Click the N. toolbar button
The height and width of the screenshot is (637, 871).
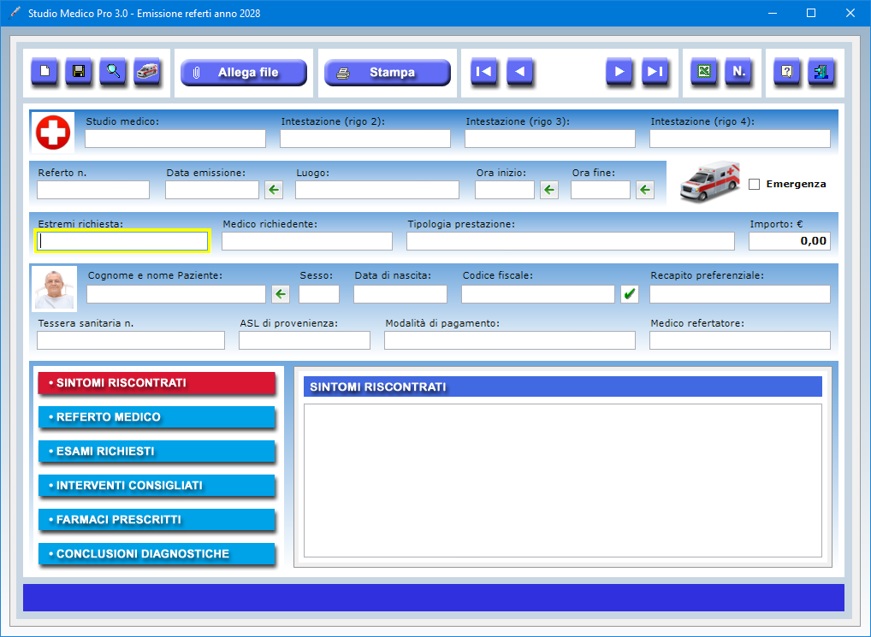coord(738,72)
